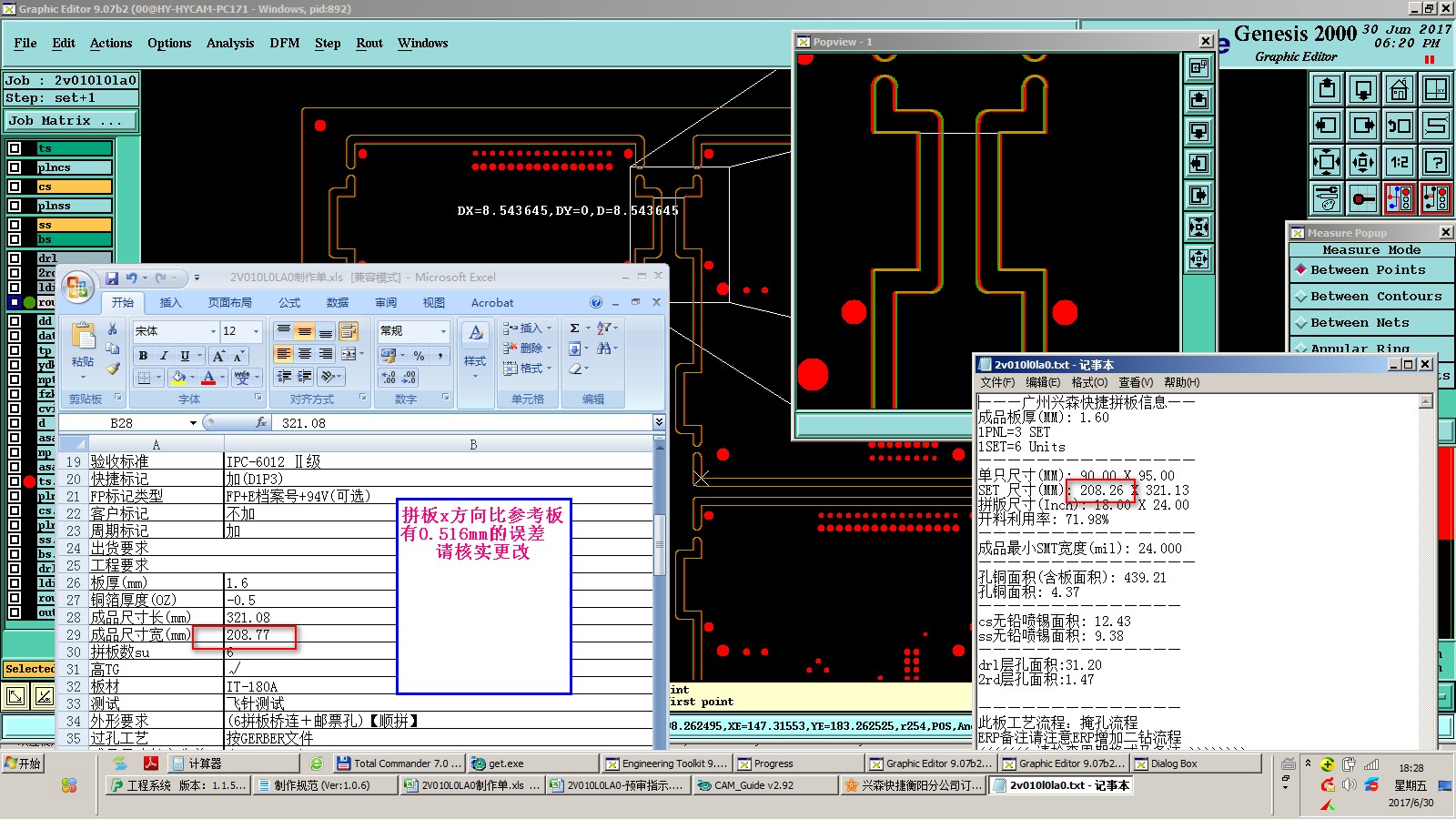Click the yellow fill color swatch button
This screenshot has height=819, width=1456.
coord(179,378)
